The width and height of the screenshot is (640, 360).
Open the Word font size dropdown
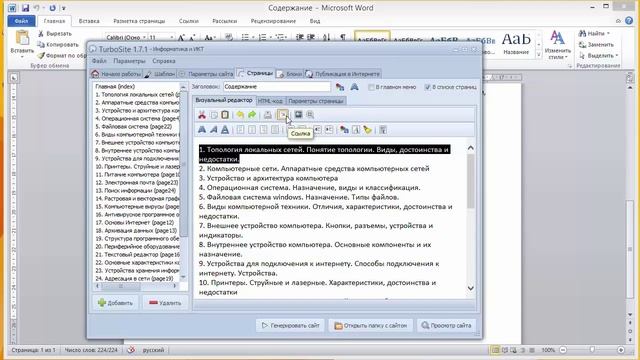pos(171,37)
